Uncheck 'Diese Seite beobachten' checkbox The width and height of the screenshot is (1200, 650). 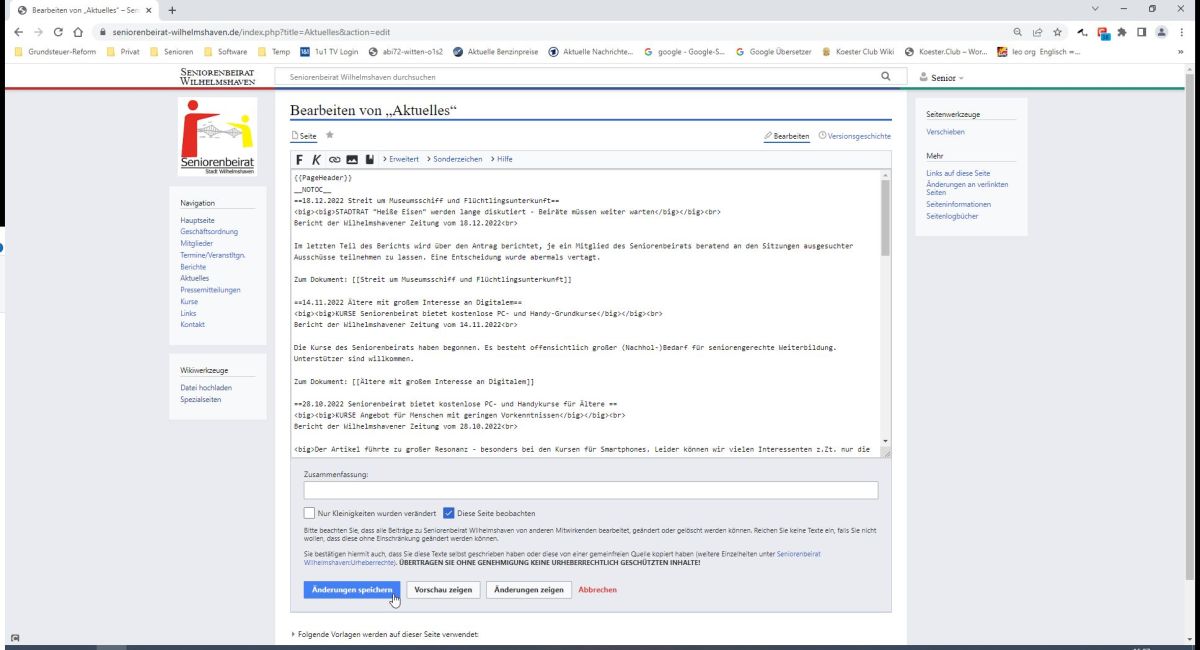[x=449, y=513]
